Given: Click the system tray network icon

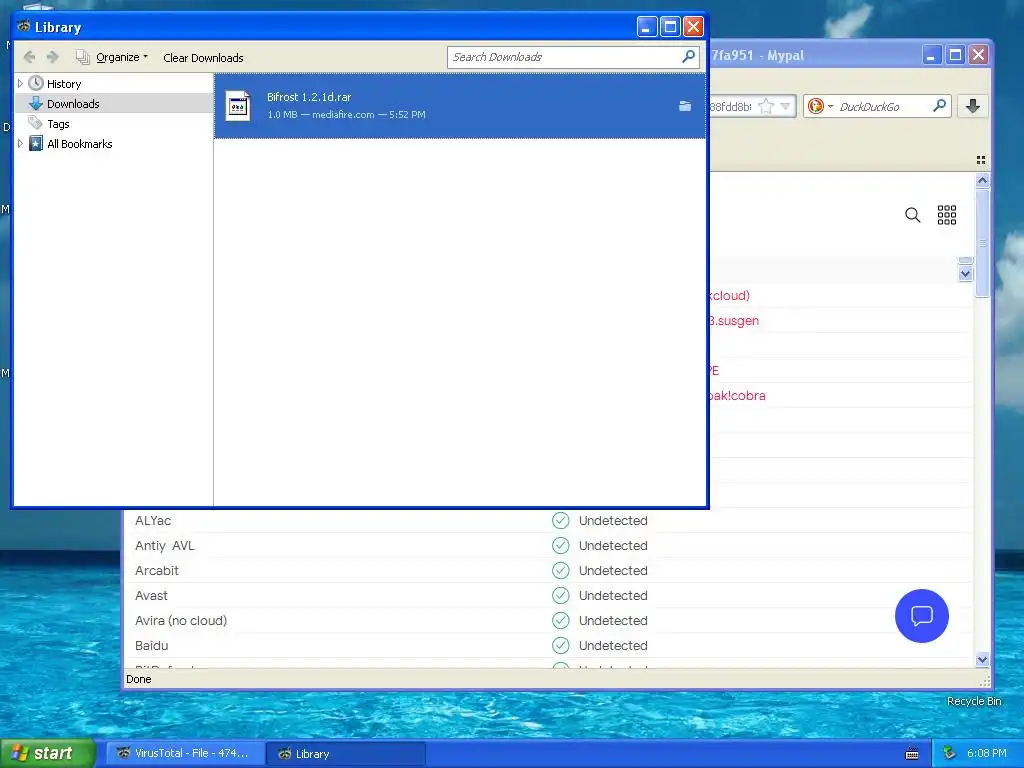Looking at the screenshot, I should [x=950, y=753].
